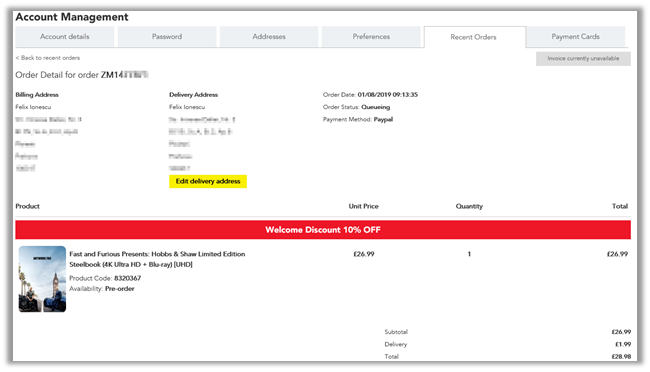Screen dimensions: 650x372
Task: Click Back to recent orders link
Action: point(48,58)
